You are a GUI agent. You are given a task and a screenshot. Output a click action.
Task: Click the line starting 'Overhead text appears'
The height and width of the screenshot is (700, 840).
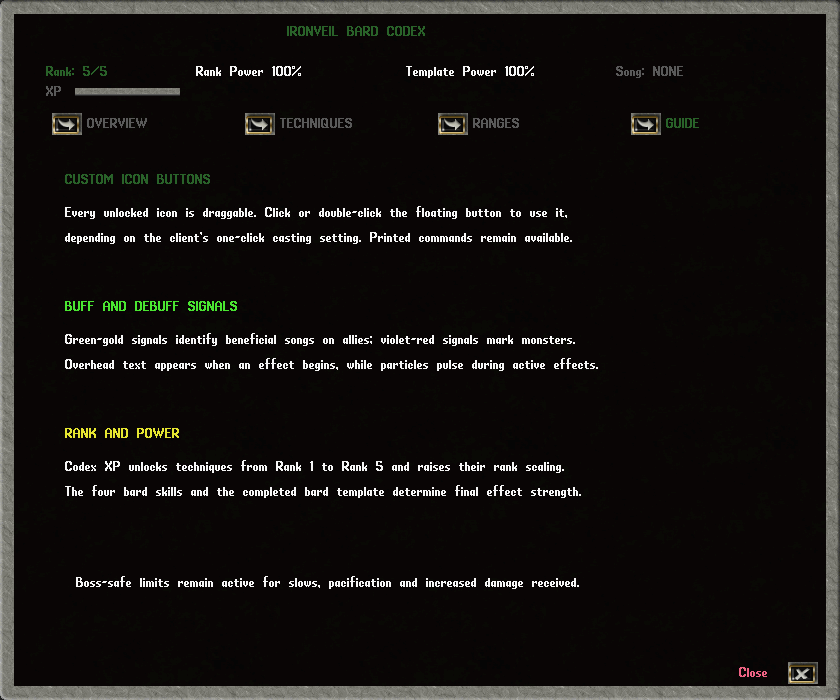pyautogui.click(x=332, y=365)
